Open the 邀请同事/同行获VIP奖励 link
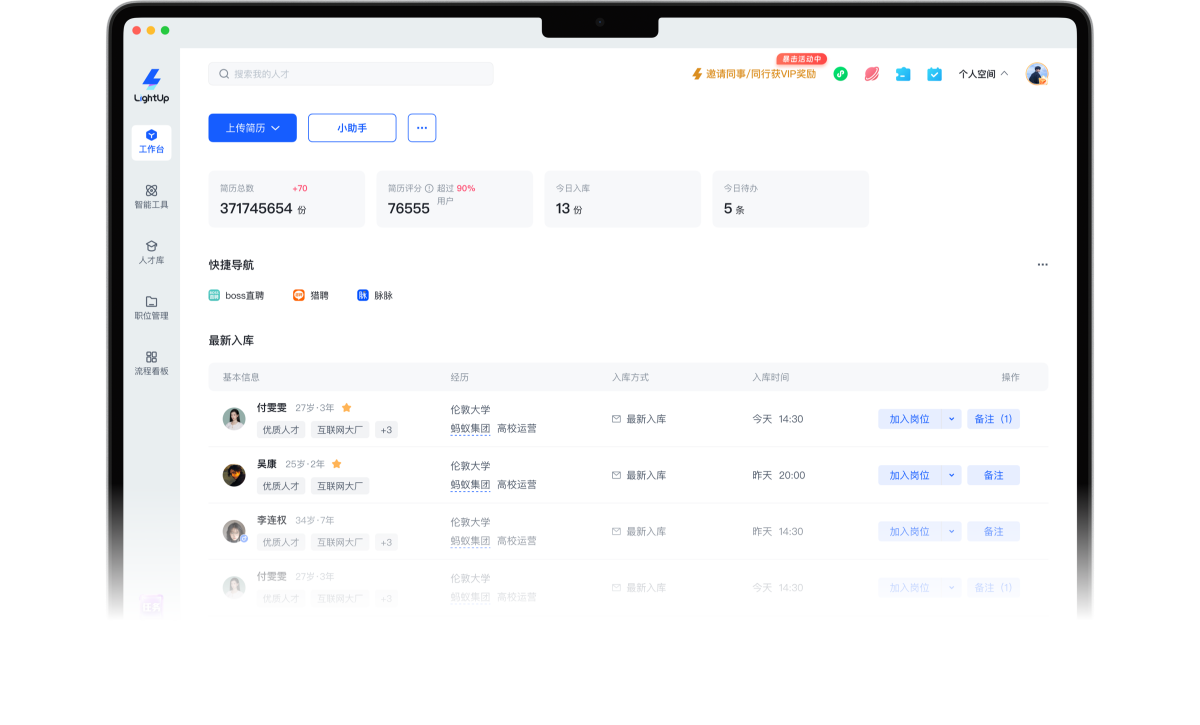The image size is (1200, 725). [x=754, y=74]
